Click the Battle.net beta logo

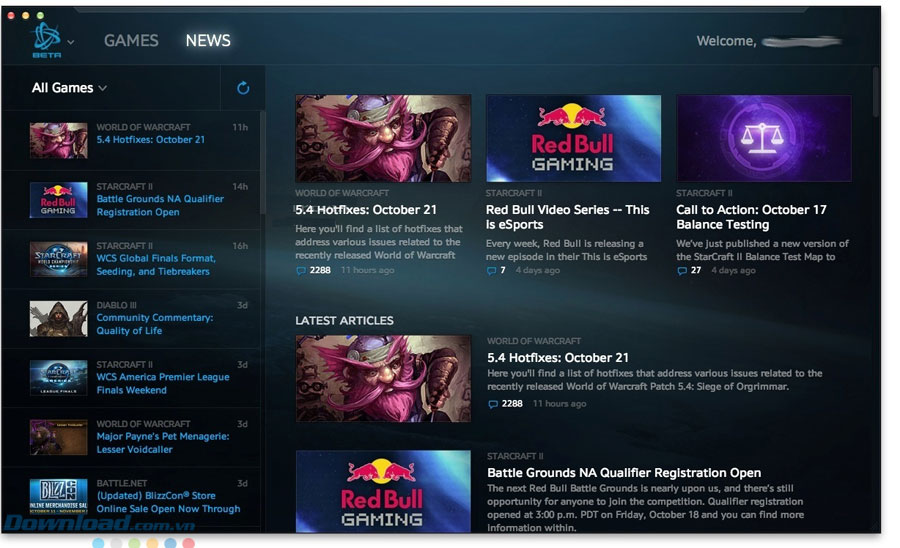tap(47, 40)
